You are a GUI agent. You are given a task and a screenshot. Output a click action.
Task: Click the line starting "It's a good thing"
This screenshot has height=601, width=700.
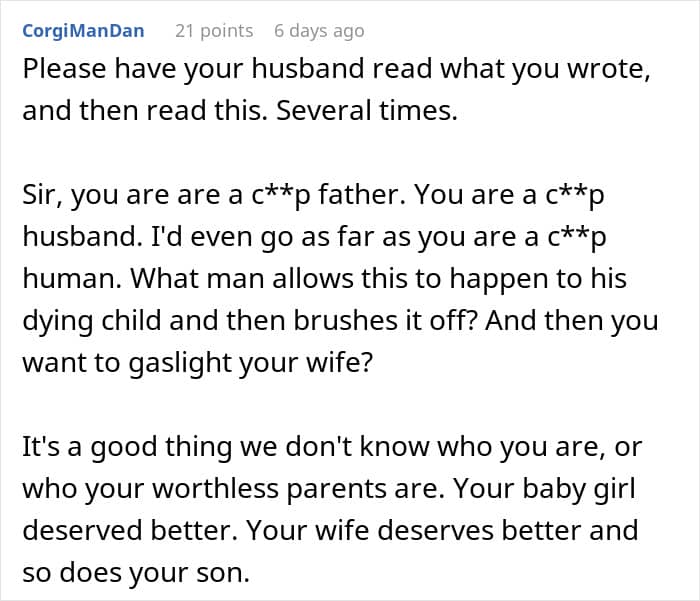332,447
